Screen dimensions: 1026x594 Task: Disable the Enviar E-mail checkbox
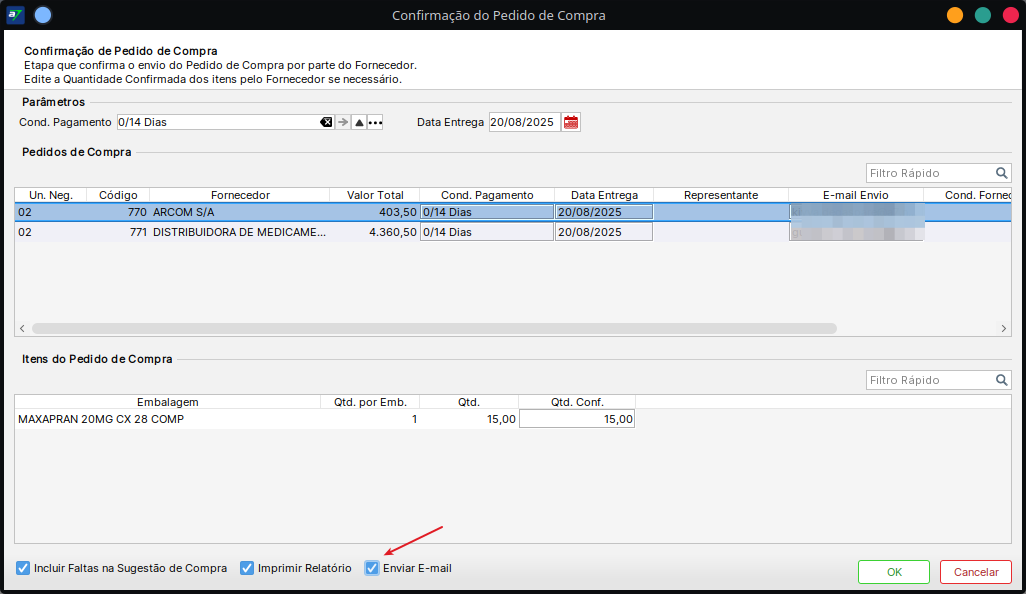click(x=372, y=568)
